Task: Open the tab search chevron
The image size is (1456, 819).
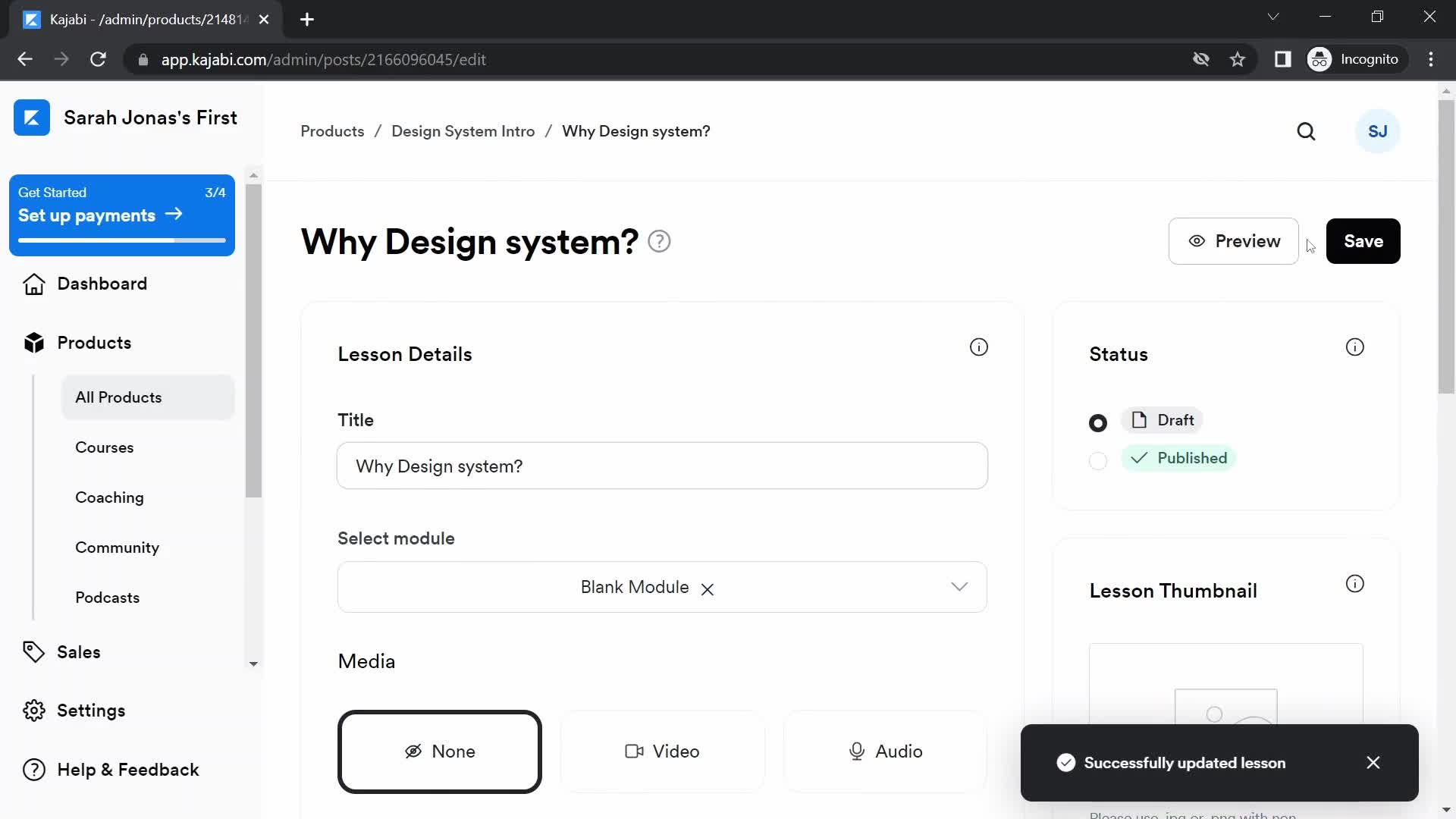Action: click(x=1273, y=17)
